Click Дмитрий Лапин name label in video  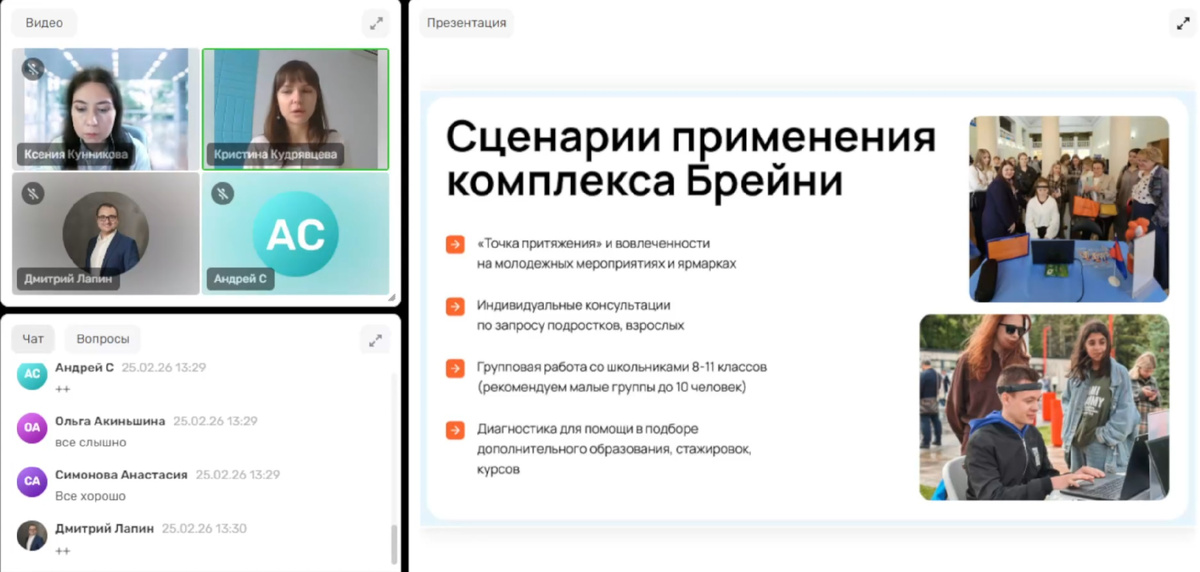pos(68,280)
